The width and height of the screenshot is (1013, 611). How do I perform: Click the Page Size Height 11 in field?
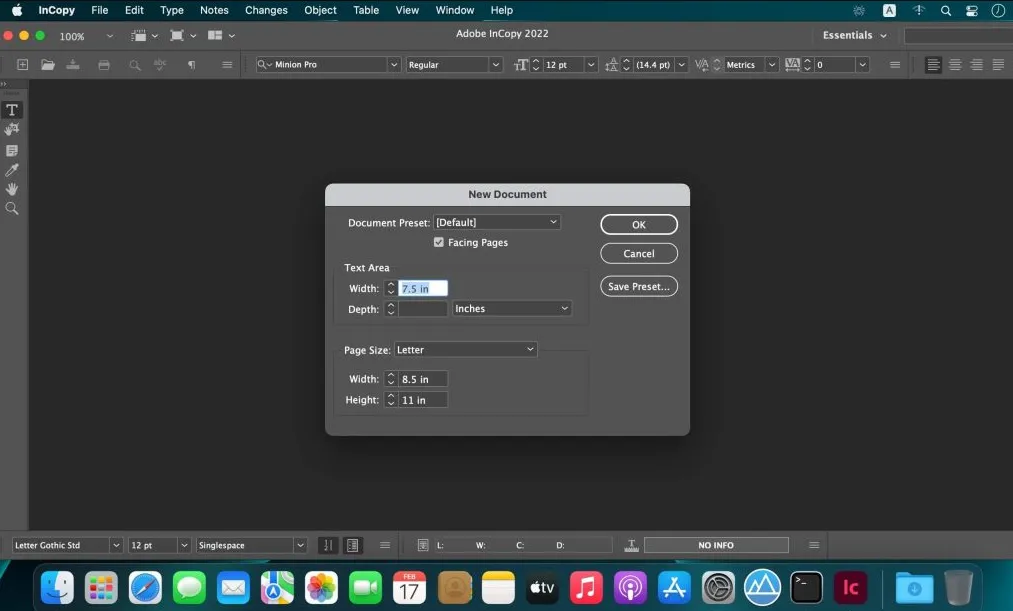(423, 400)
